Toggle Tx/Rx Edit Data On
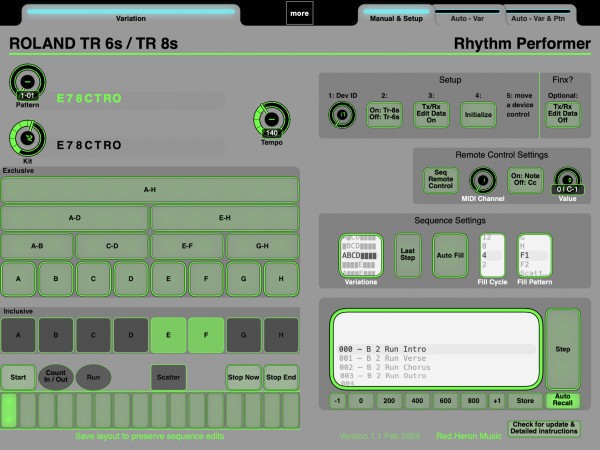The image size is (600, 450). (431, 114)
